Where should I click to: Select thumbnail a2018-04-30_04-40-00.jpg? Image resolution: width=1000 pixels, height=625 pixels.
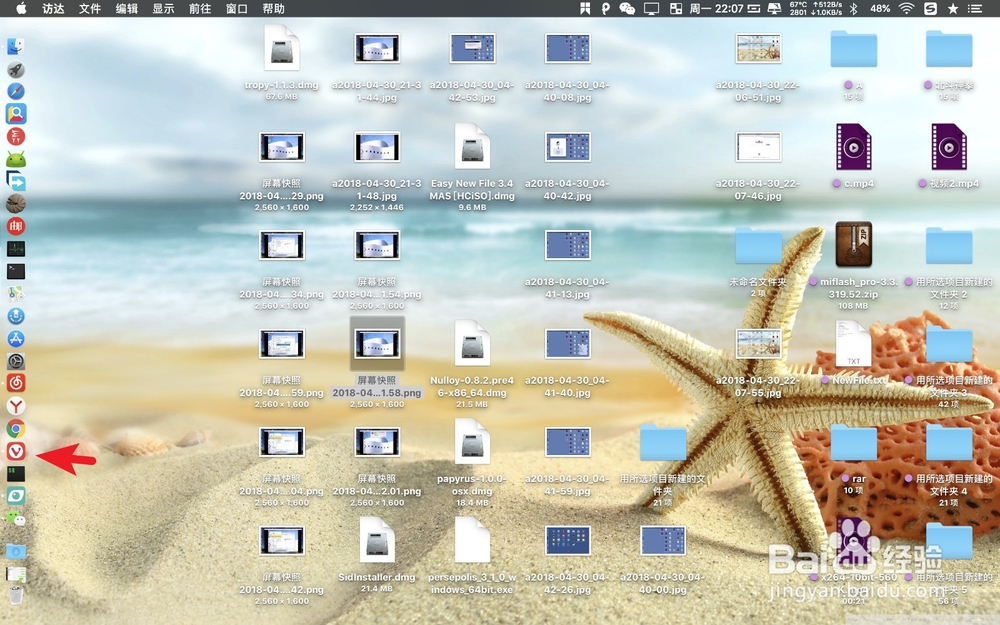pos(663,540)
